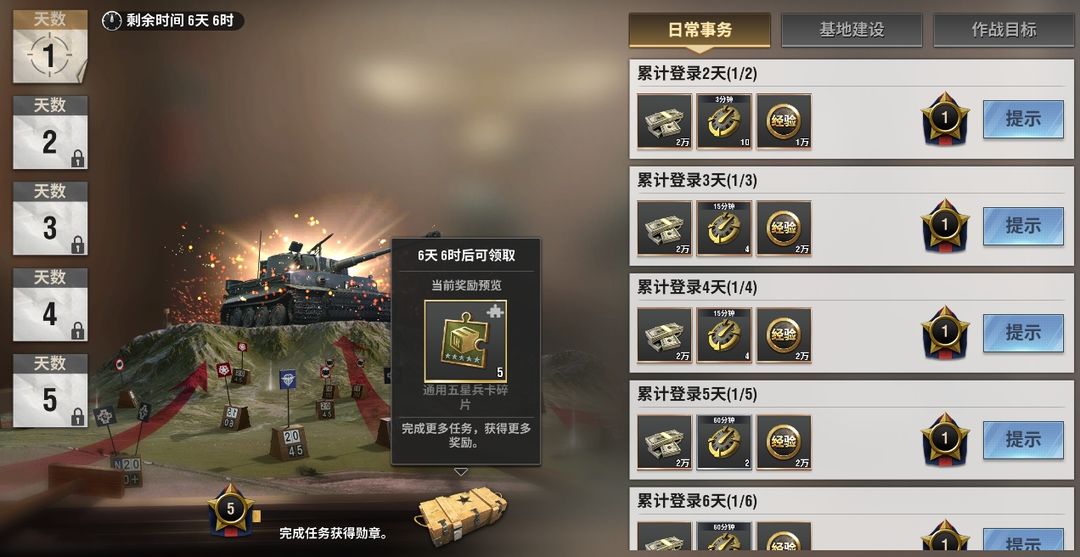
Task: Tap medal star icon in 累计登录3天 row
Action: 945,226
